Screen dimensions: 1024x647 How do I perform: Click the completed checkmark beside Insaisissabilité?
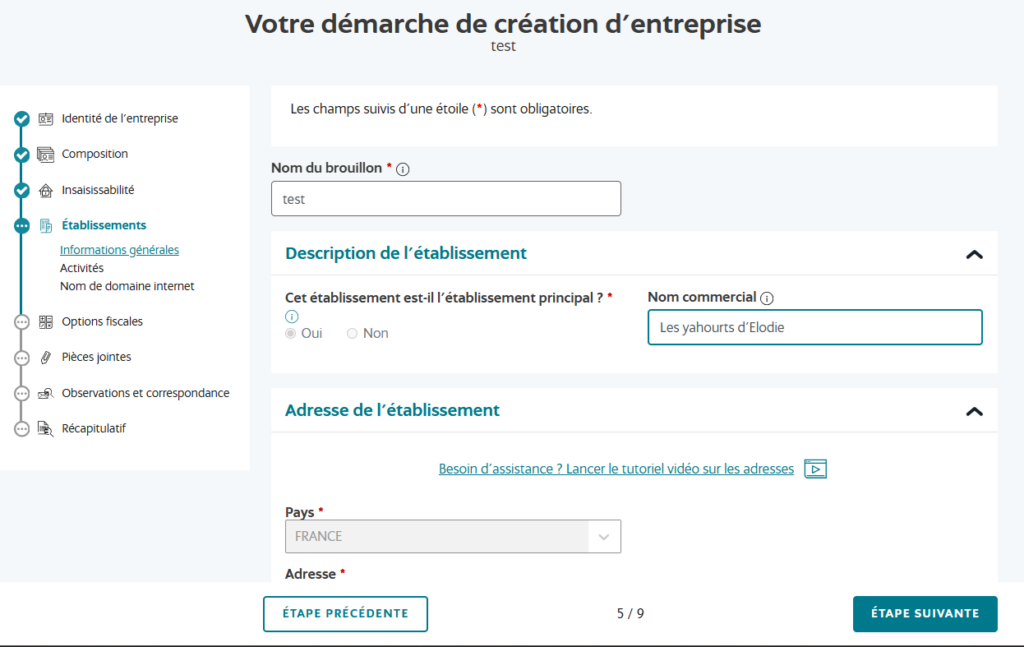pyautogui.click(x=22, y=191)
